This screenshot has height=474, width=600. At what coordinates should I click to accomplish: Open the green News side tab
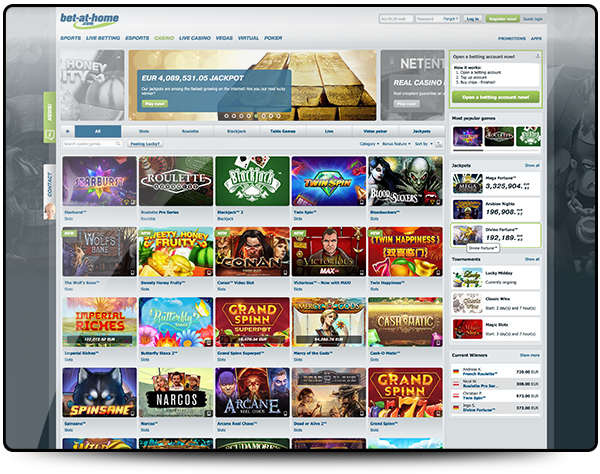tap(49, 117)
